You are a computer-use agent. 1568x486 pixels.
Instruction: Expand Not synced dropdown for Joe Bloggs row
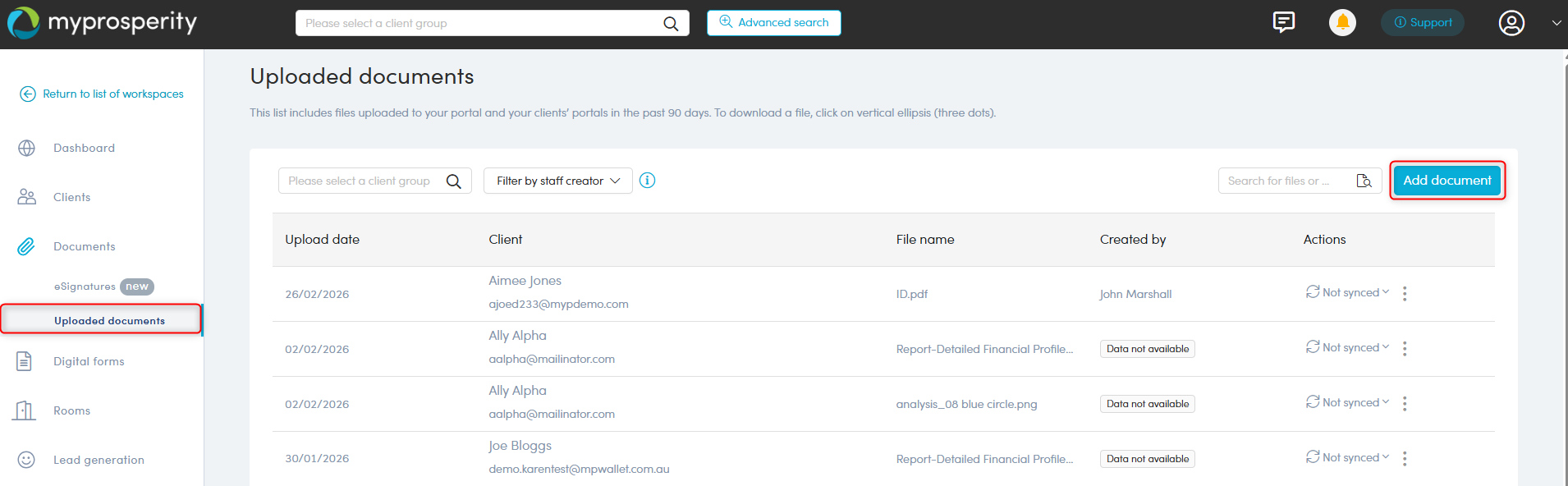tap(1348, 457)
